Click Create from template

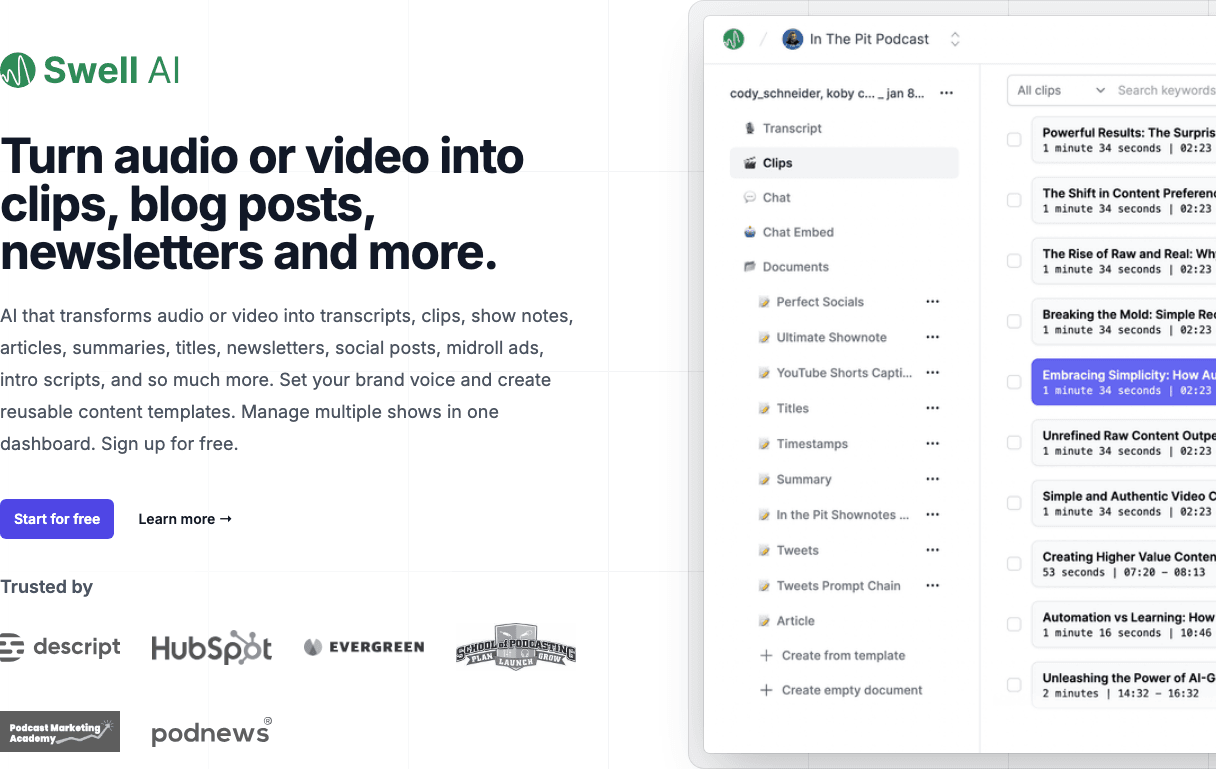832,656
